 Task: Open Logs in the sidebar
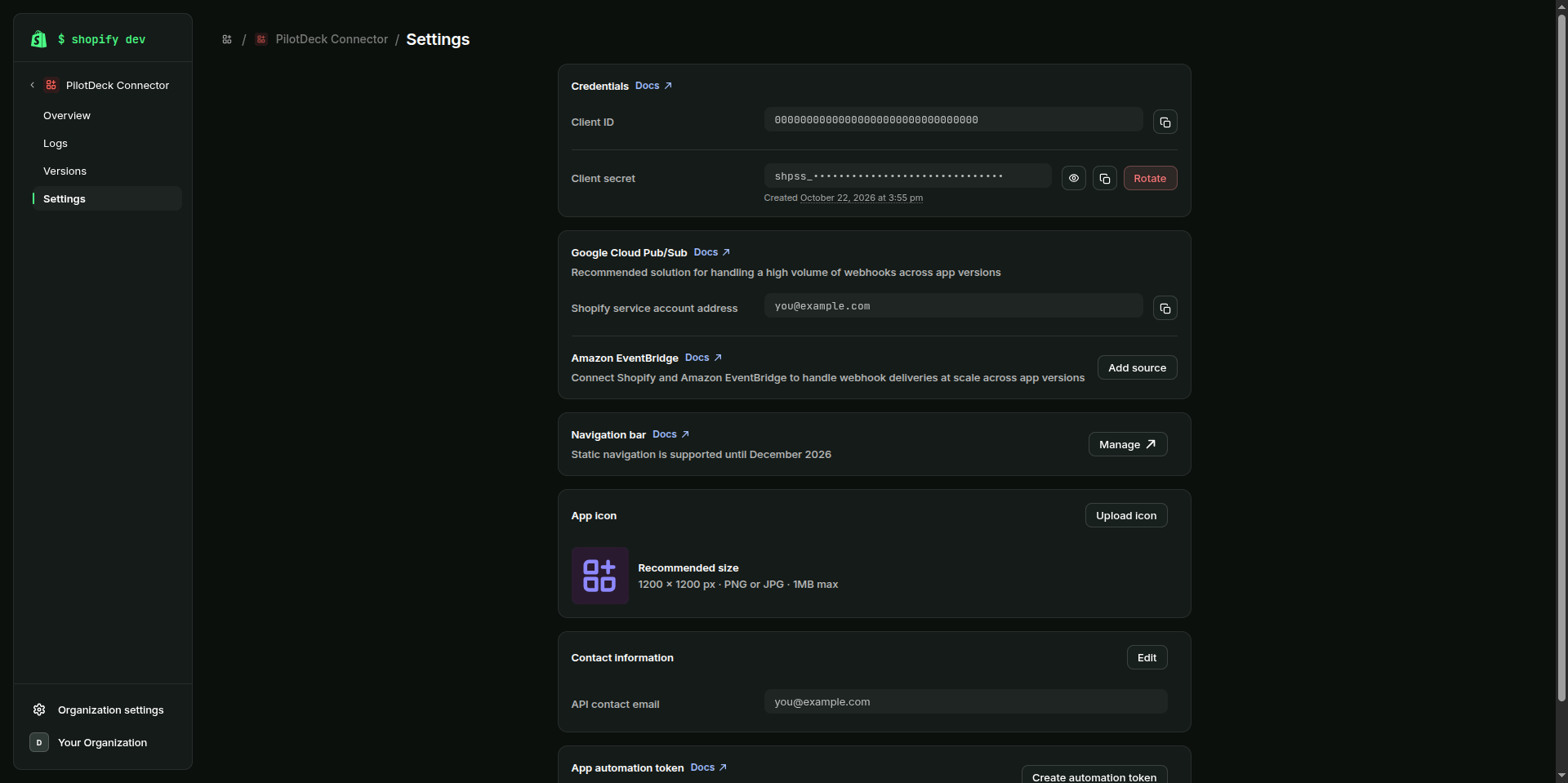pos(106,144)
